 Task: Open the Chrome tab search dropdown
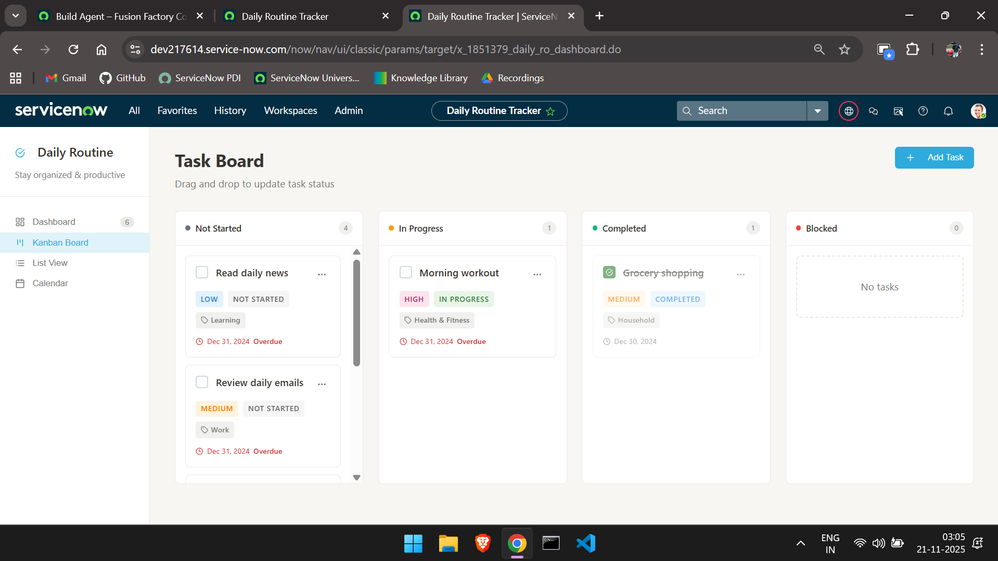click(x=15, y=16)
